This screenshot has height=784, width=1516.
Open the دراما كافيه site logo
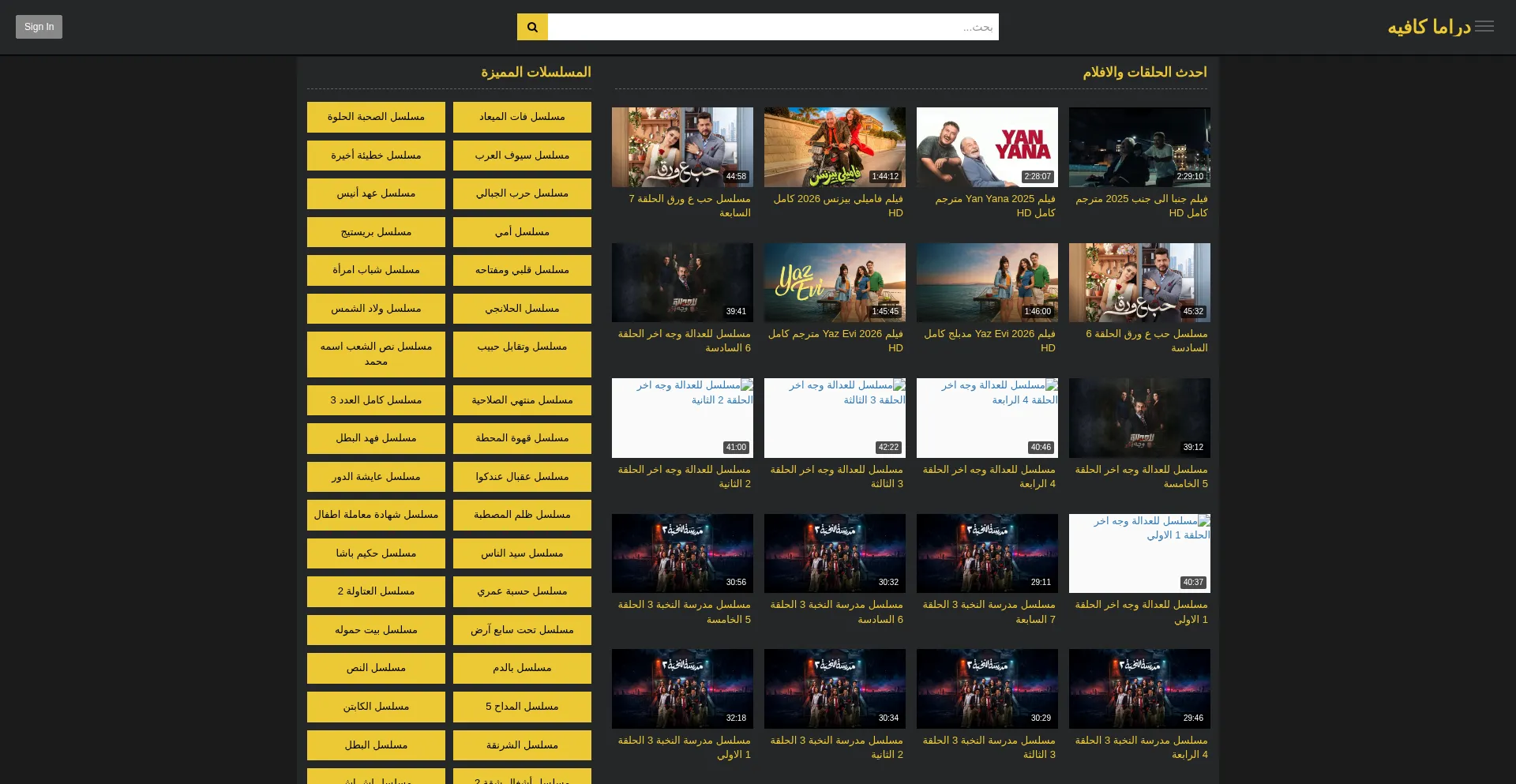[x=1429, y=27]
